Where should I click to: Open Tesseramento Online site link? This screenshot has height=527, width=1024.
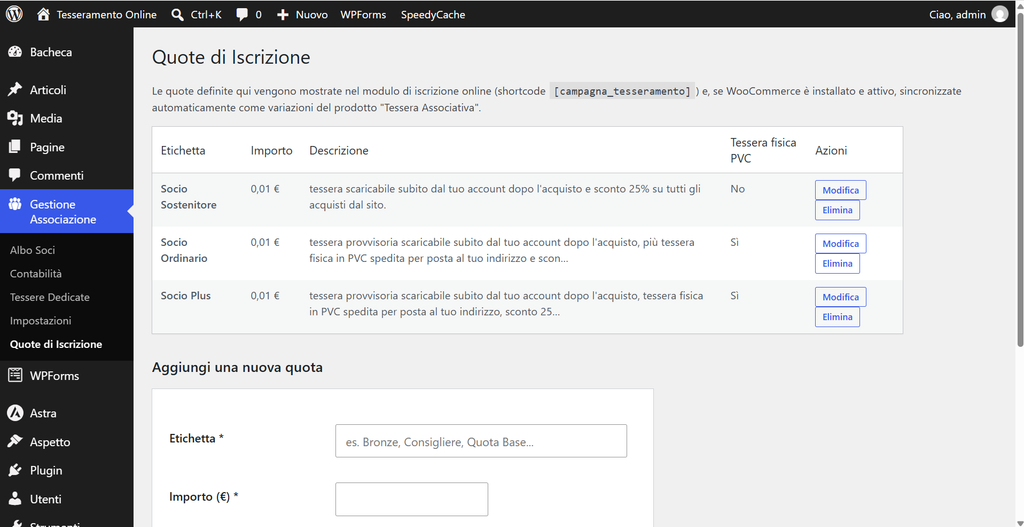pyautogui.click(x=106, y=14)
